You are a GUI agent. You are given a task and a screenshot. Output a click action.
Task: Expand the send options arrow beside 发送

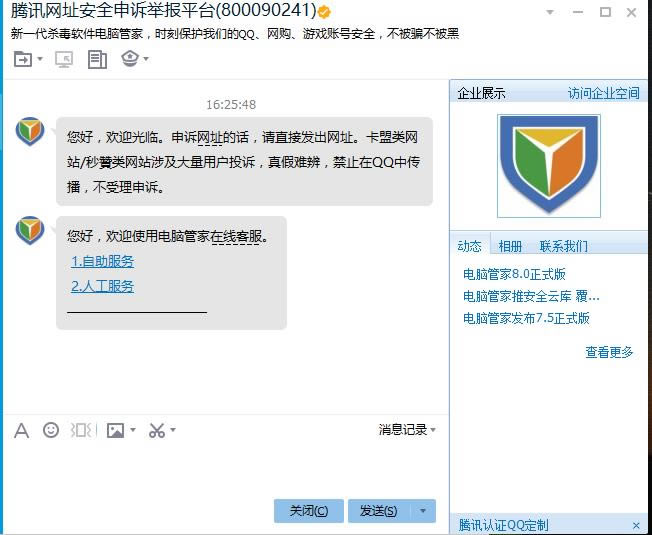[x=423, y=511]
